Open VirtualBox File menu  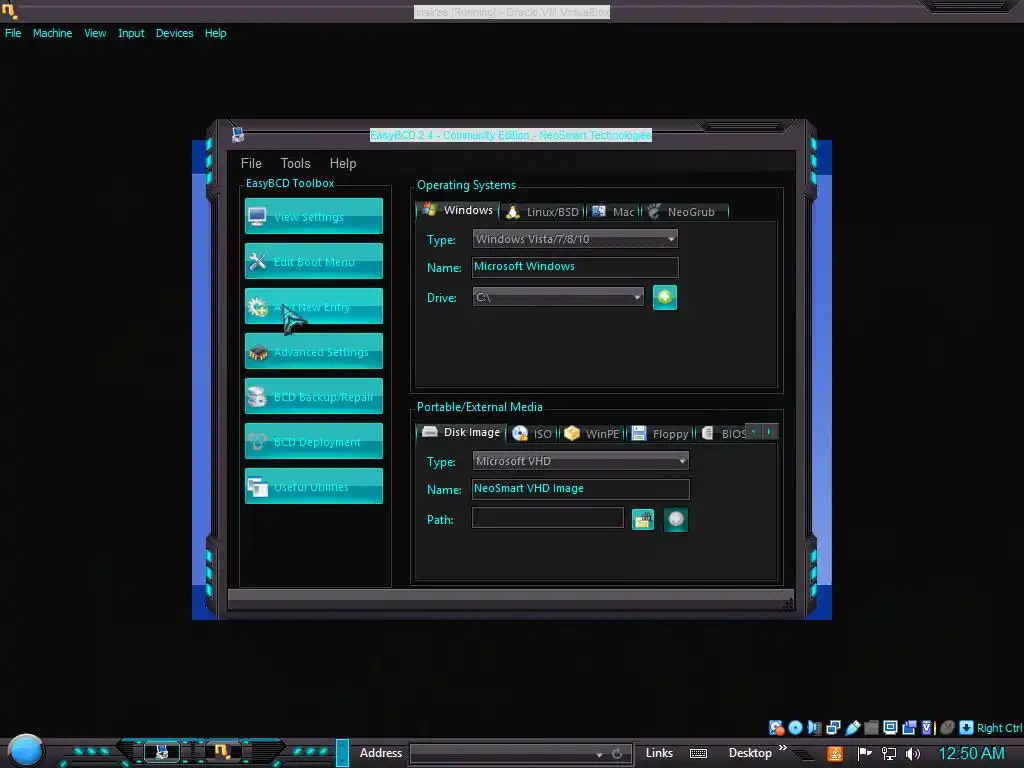(13, 33)
